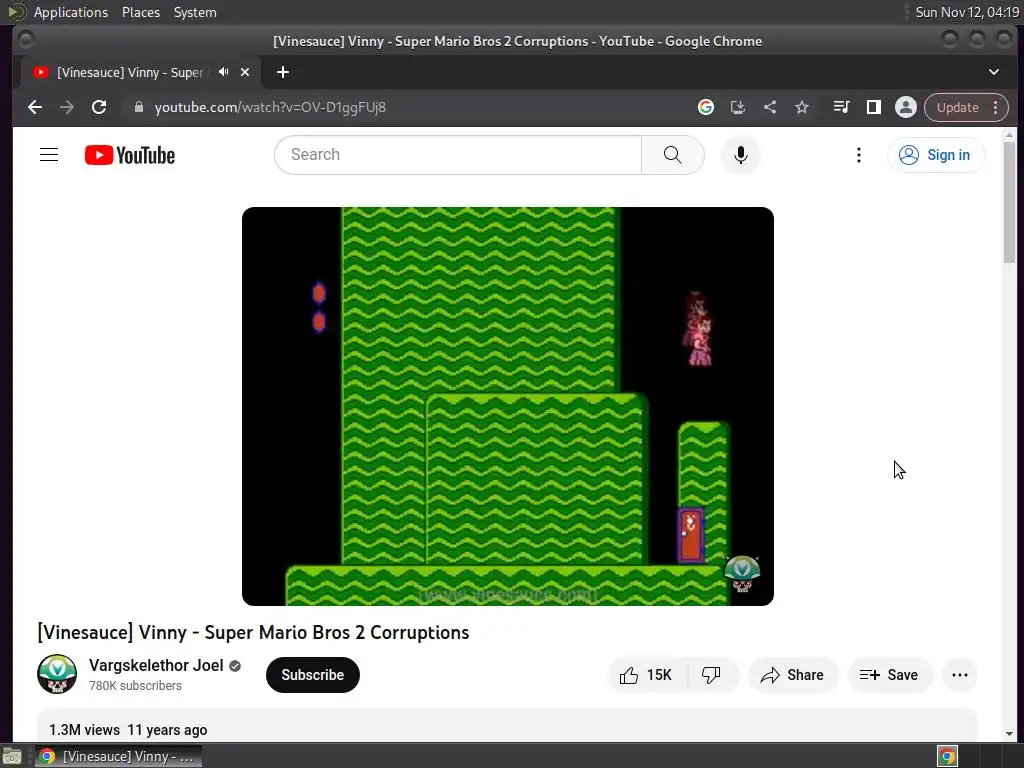Click the scrollbar down arrow
The width and height of the screenshot is (1024, 768).
pos(1009,733)
